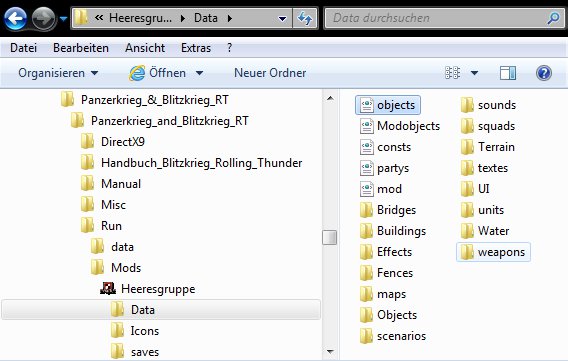Viewport: 568px width, 361px height.
Task: Click the UI folder name
Action: (484, 189)
